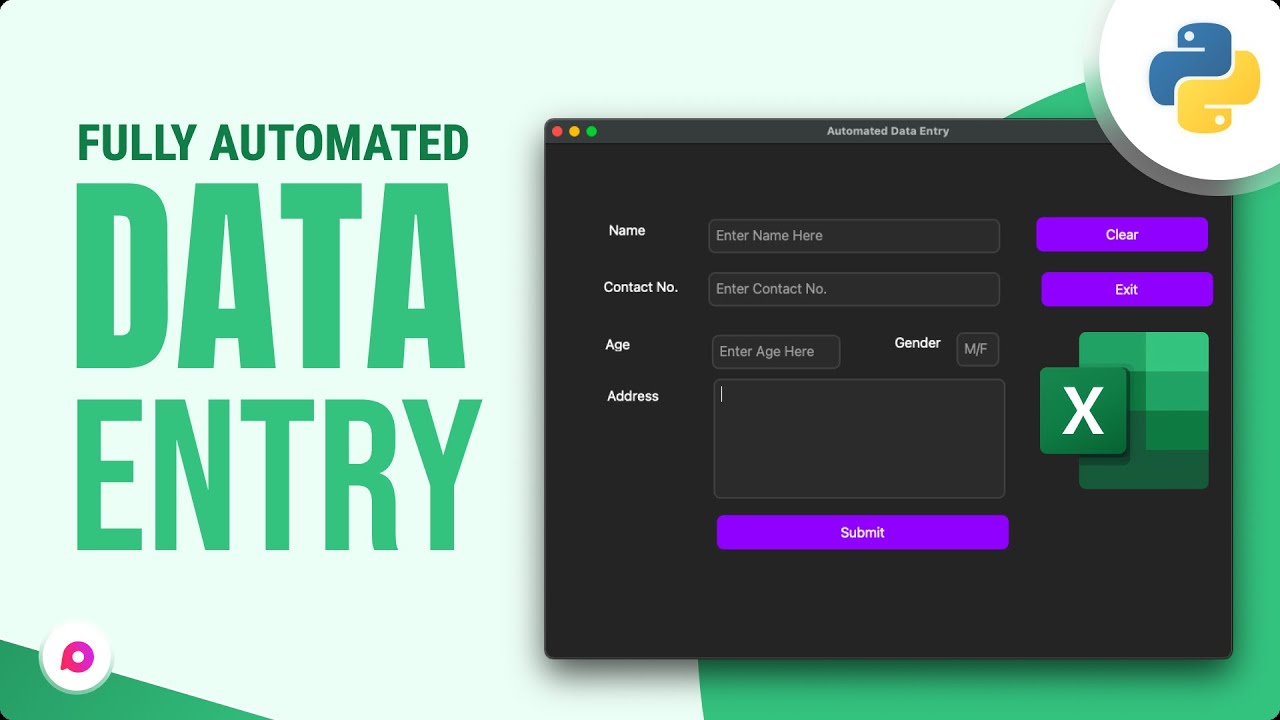Click the Address label
Image resolution: width=1280 pixels, height=720 pixels.
(633, 396)
